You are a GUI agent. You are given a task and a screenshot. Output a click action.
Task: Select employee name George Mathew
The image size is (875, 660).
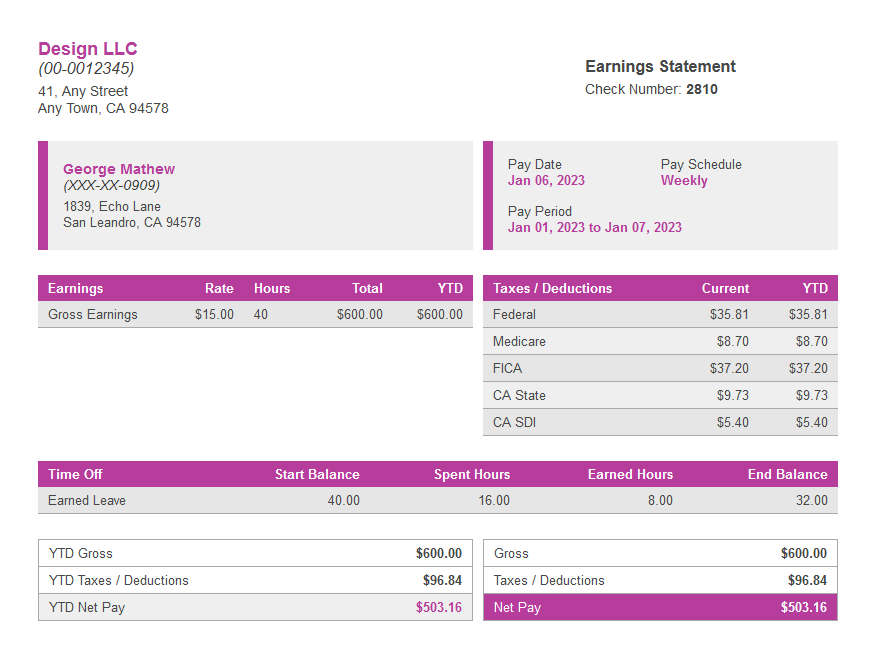pos(118,169)
